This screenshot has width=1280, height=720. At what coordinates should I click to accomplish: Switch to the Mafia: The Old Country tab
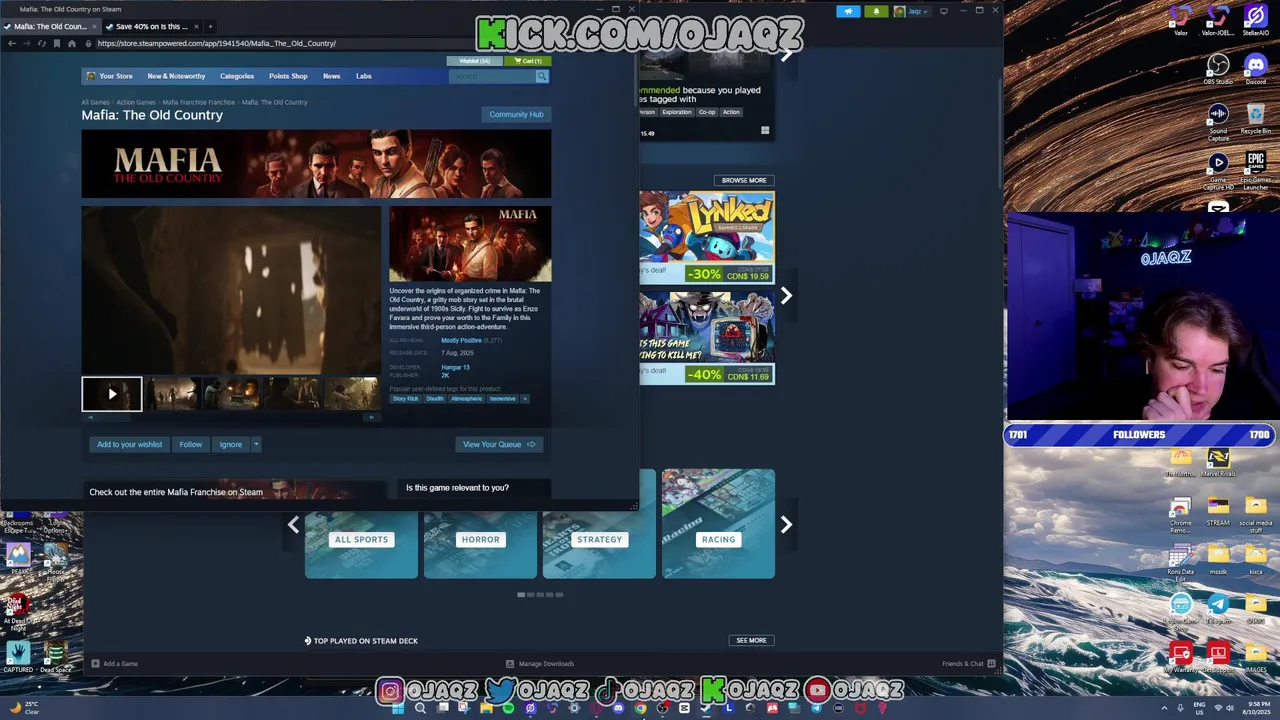(49, 26)
